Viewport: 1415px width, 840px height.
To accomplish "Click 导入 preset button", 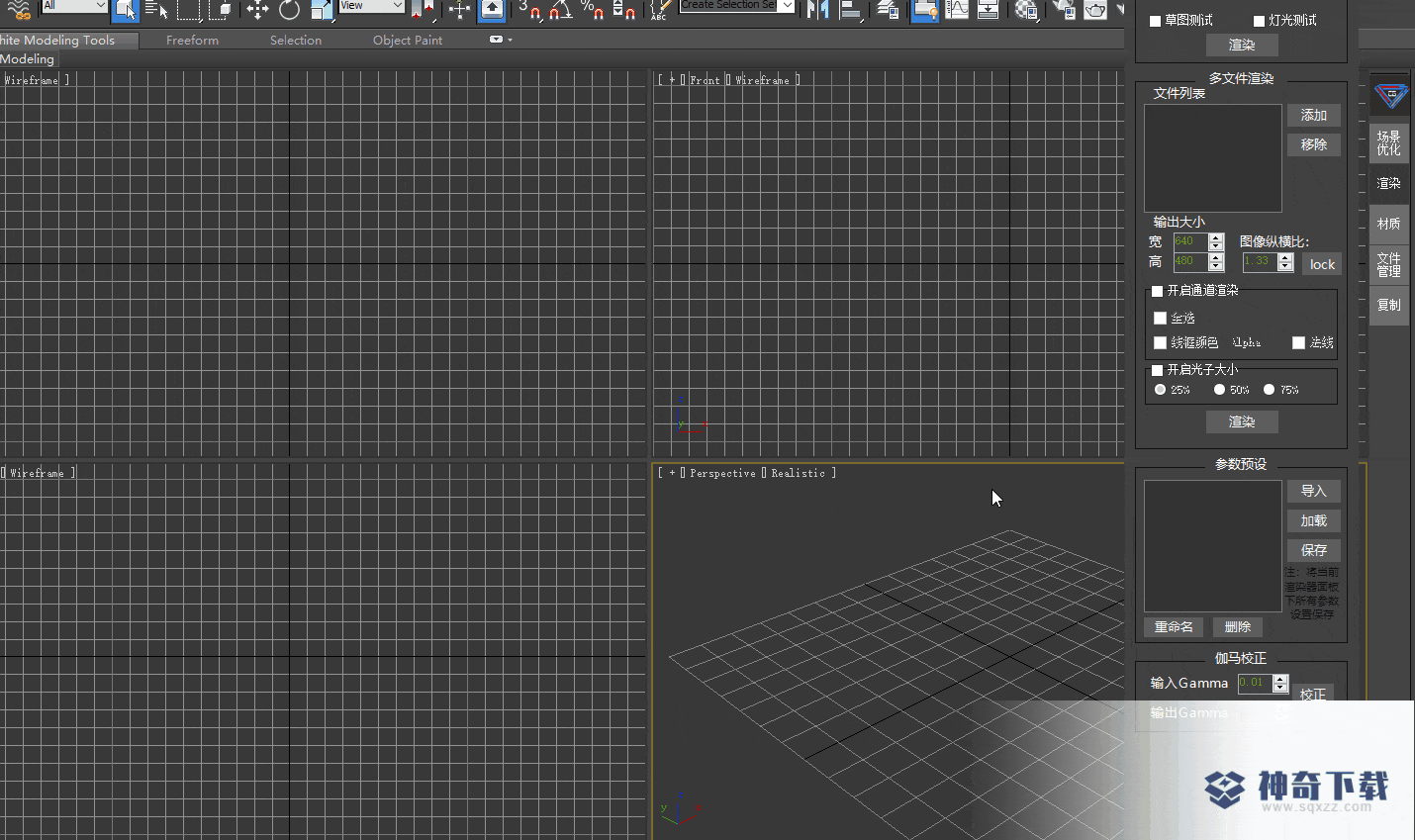I will pos(1314,492).
